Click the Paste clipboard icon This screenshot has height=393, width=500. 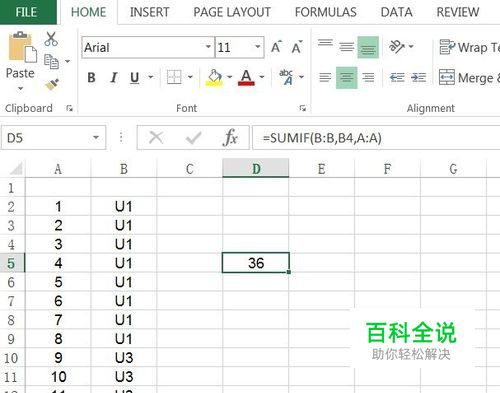(22, 47)
